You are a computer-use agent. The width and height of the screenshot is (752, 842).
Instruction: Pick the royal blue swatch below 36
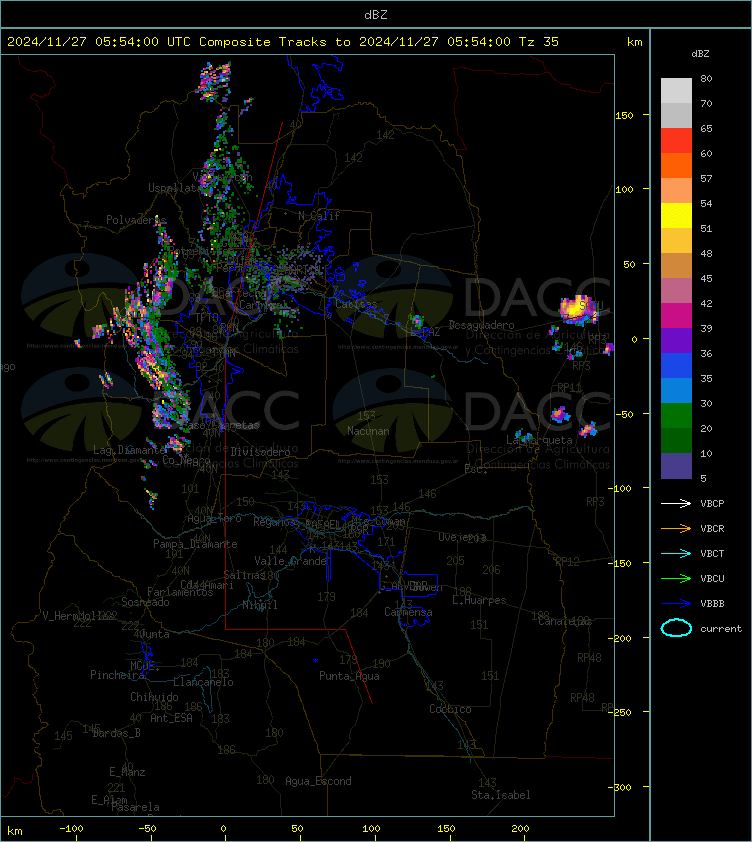click(x=676, y=366)
